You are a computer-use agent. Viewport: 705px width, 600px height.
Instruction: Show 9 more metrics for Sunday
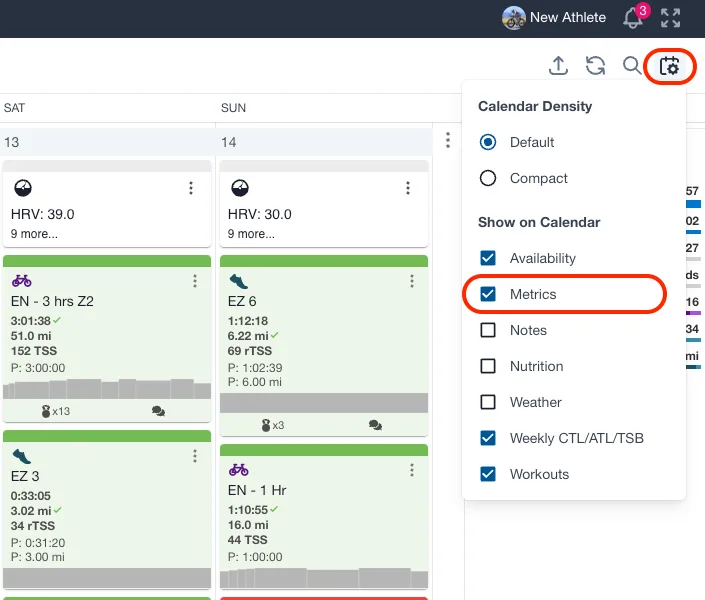tap(251, 234)
